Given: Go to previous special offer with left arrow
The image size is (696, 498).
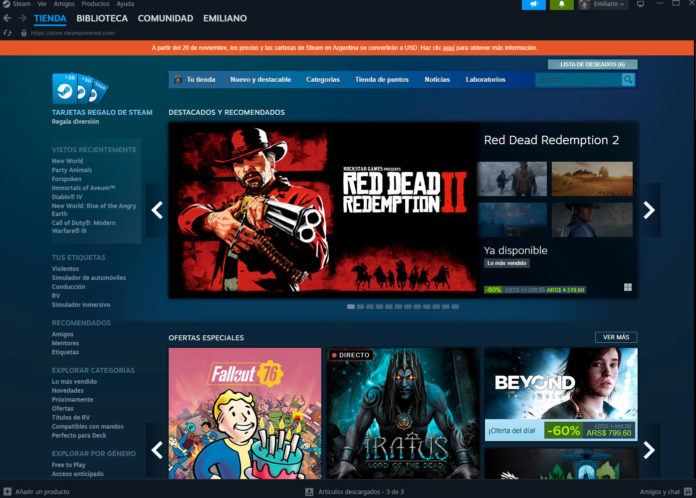Looking at the screenshot, I should pos(157,450).
